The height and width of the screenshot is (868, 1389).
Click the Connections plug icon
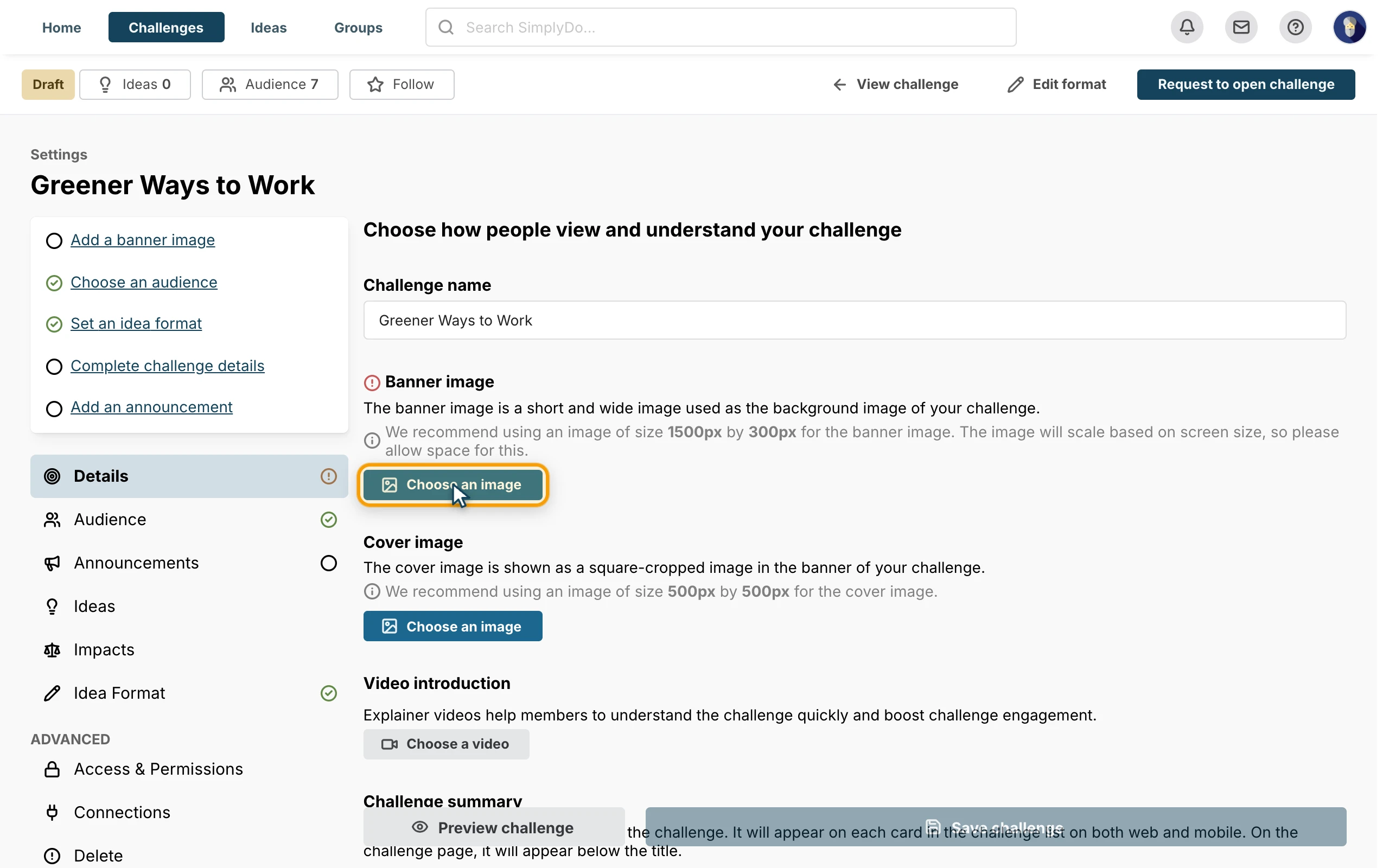coord(52,812)
